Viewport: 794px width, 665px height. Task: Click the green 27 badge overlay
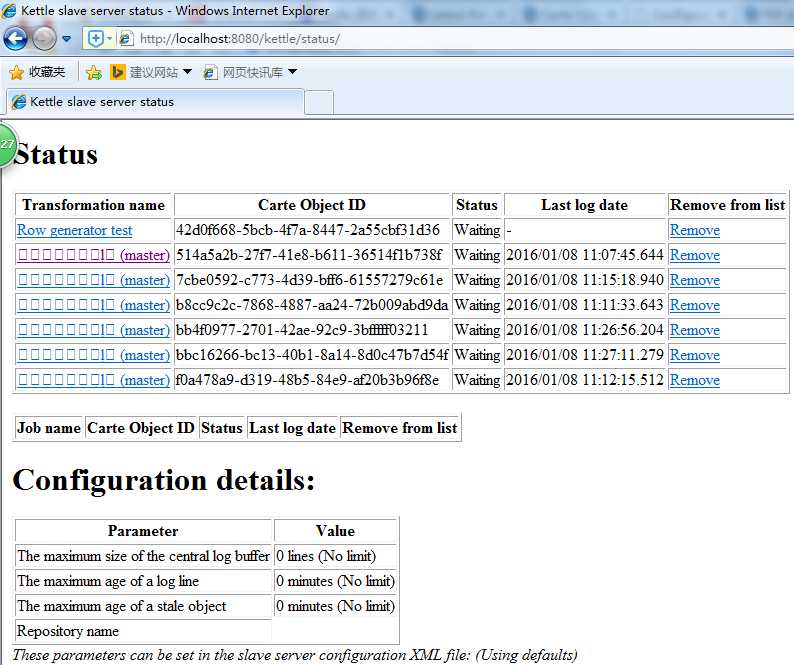[x=7, y=145]
